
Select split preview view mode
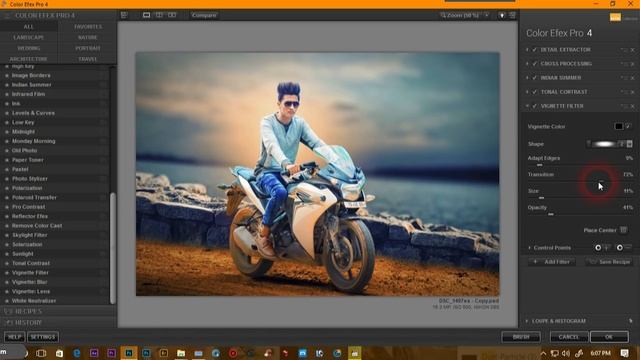[x=159, y=15]
